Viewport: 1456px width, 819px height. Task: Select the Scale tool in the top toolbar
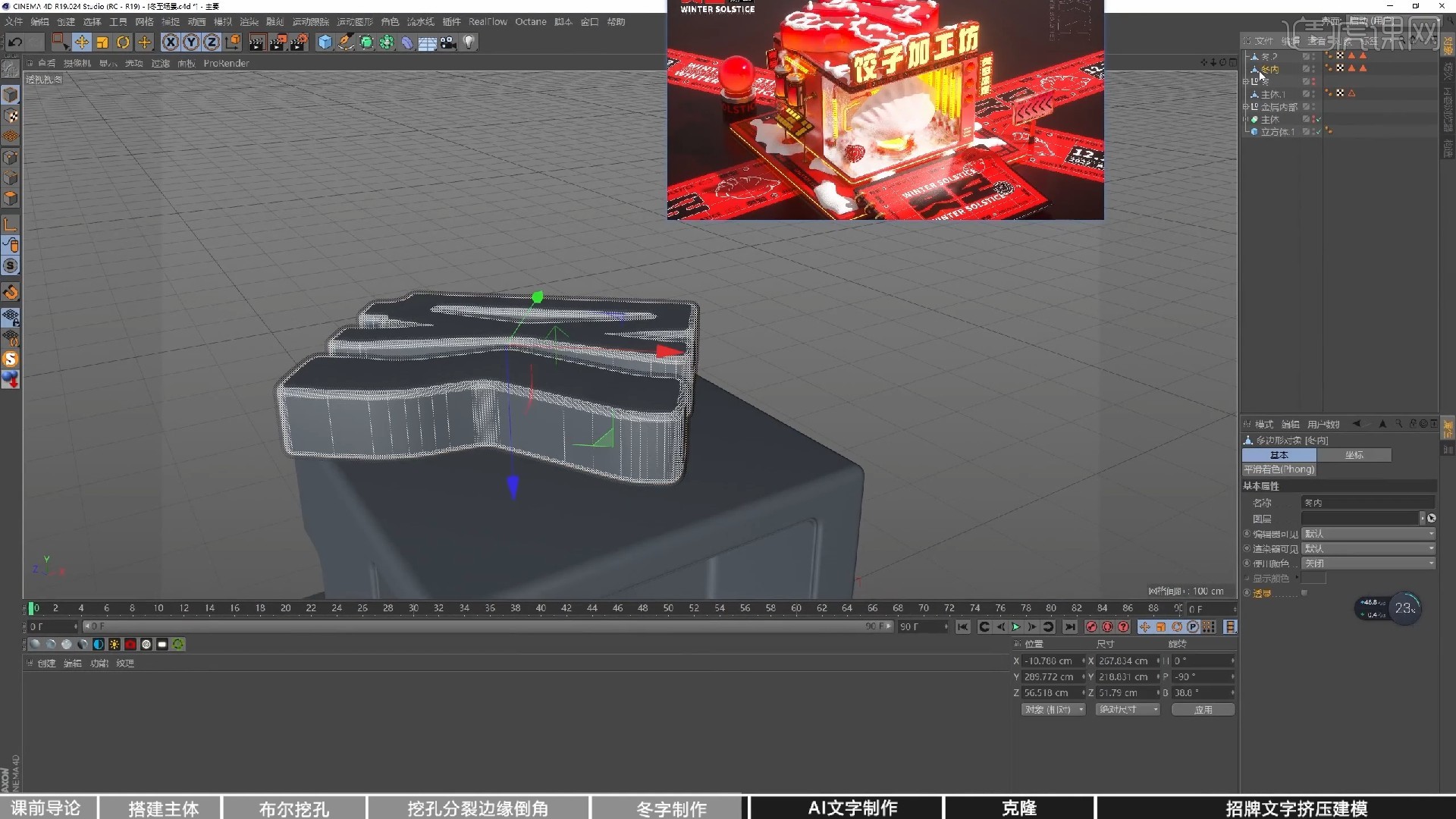click(x=102, y=42)
